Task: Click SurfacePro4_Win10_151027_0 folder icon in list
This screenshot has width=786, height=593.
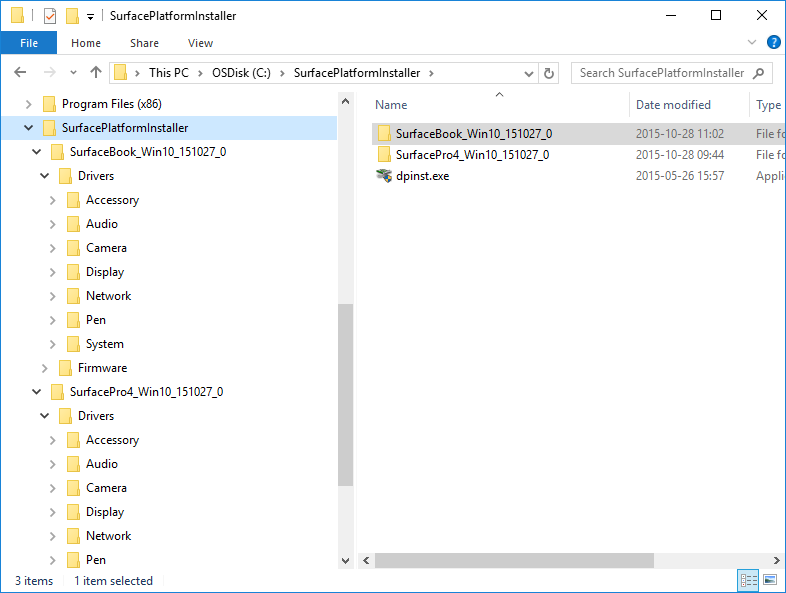Action: click(384, 154)
